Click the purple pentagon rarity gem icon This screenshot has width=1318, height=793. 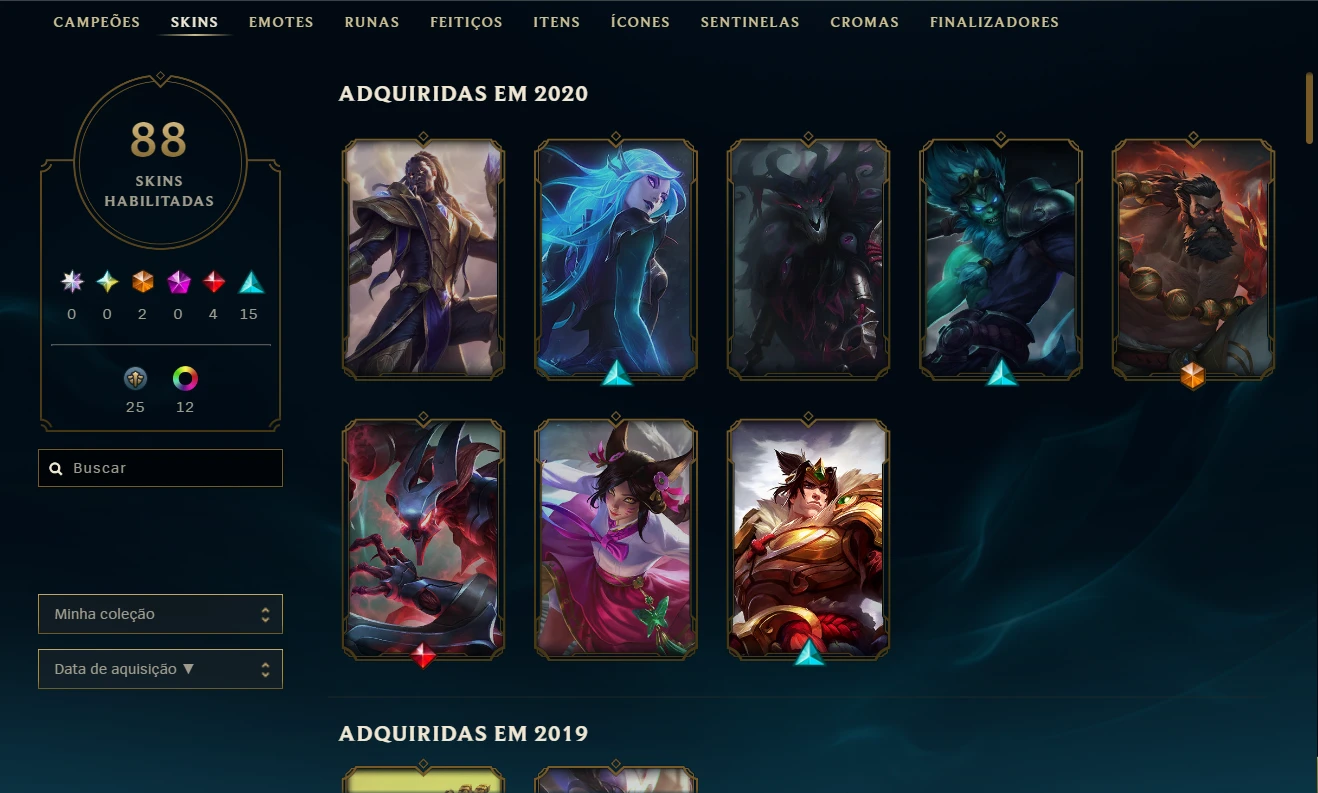pyautogui.click(x=179, y=283)
